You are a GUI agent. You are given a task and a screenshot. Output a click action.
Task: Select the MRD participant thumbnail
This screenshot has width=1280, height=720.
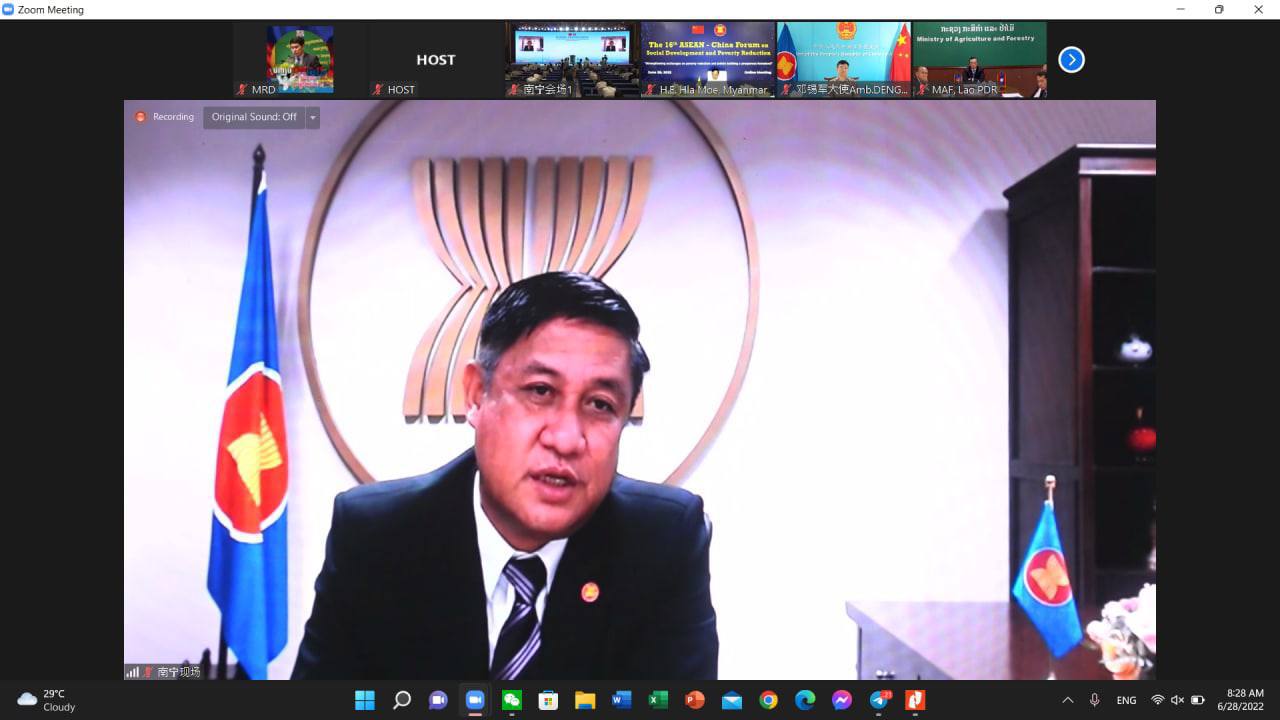click(299, 60)
